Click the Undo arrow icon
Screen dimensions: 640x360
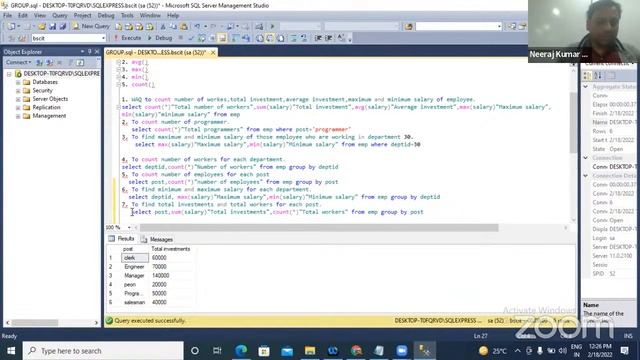(x=197, y=27)
